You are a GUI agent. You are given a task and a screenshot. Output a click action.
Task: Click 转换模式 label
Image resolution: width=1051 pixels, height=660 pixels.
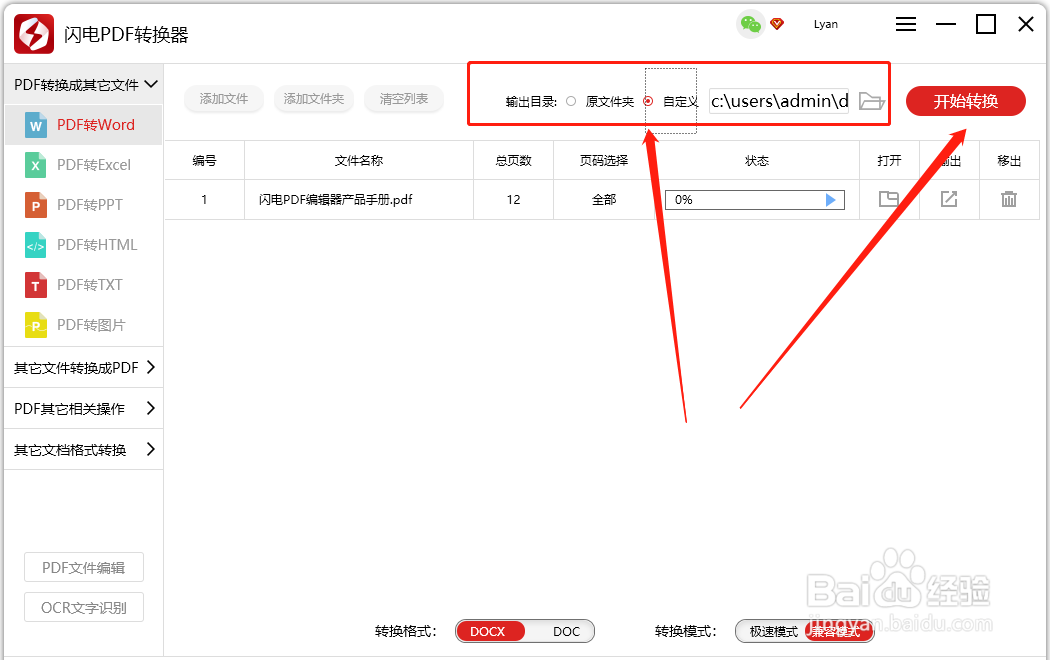point(686,631)
